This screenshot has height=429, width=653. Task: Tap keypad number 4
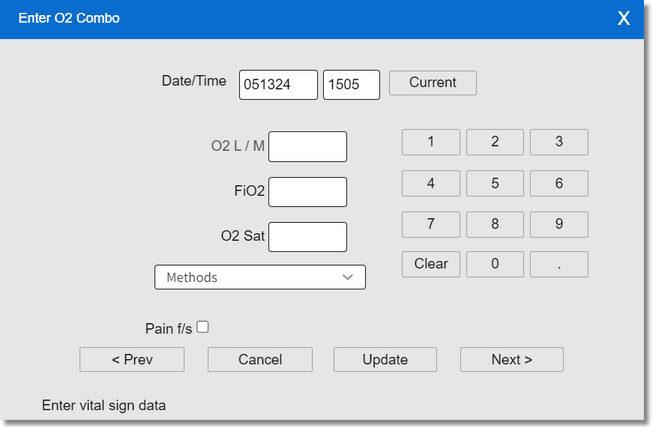coord(431,183)
